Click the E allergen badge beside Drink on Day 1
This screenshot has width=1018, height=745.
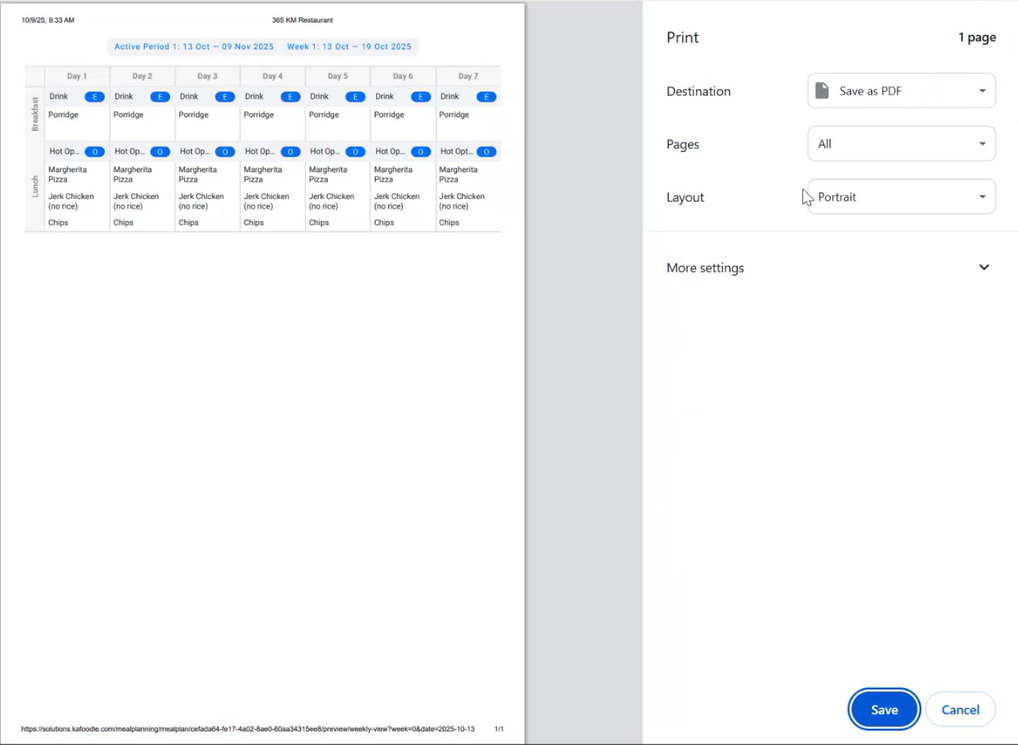coord(95,96)
